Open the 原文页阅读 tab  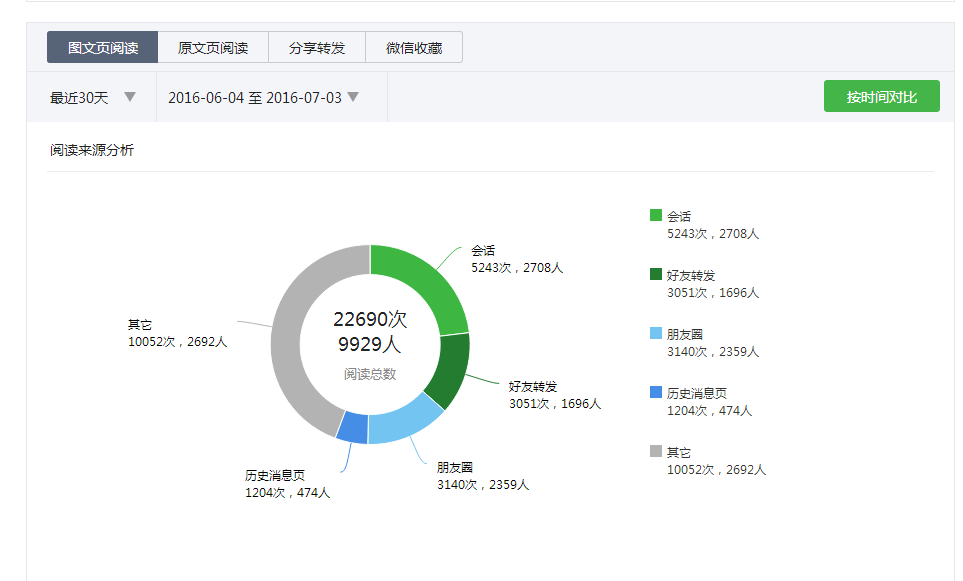[213, 47]
